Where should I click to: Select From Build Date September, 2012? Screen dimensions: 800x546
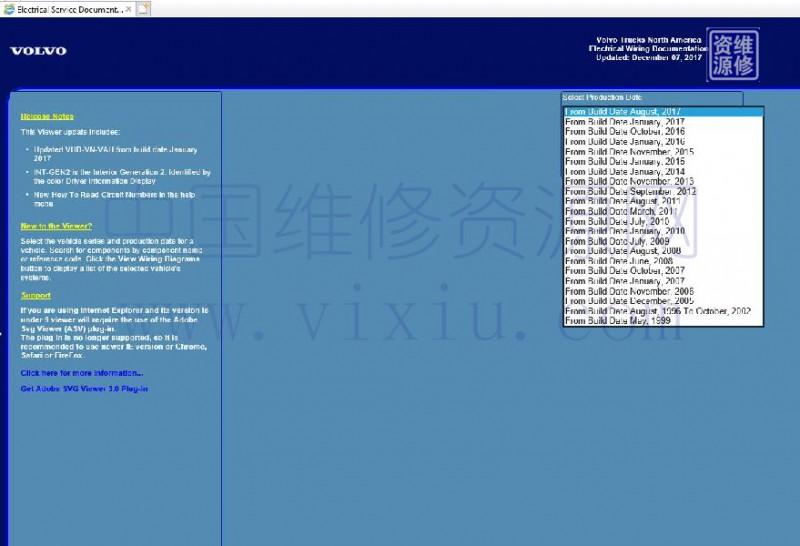click(663, 191)
